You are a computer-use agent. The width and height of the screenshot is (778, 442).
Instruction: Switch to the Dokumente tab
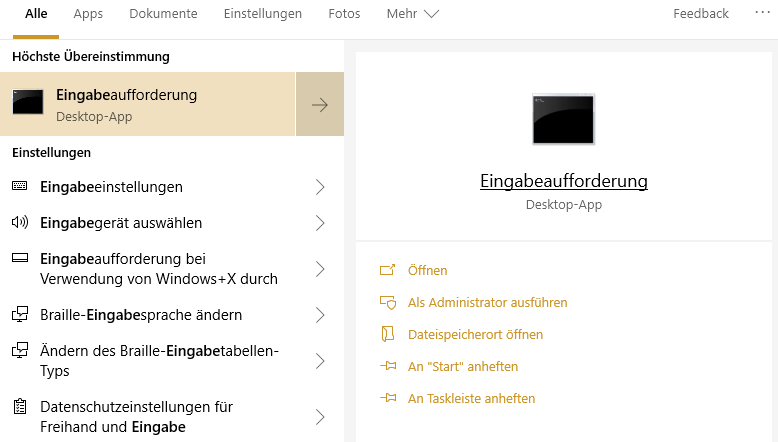163,13
